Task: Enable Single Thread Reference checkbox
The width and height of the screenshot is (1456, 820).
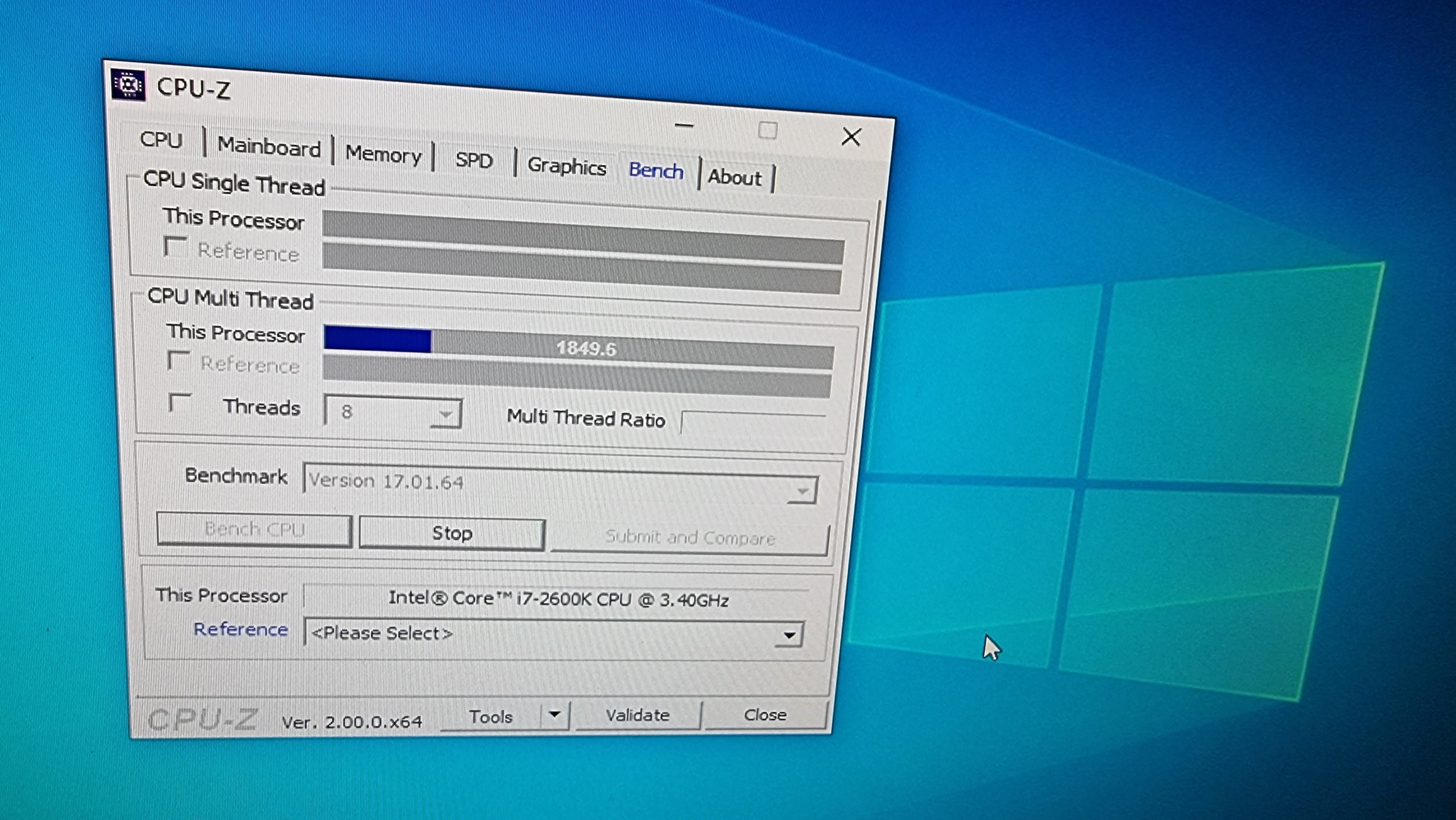Action: click(175, 247)
